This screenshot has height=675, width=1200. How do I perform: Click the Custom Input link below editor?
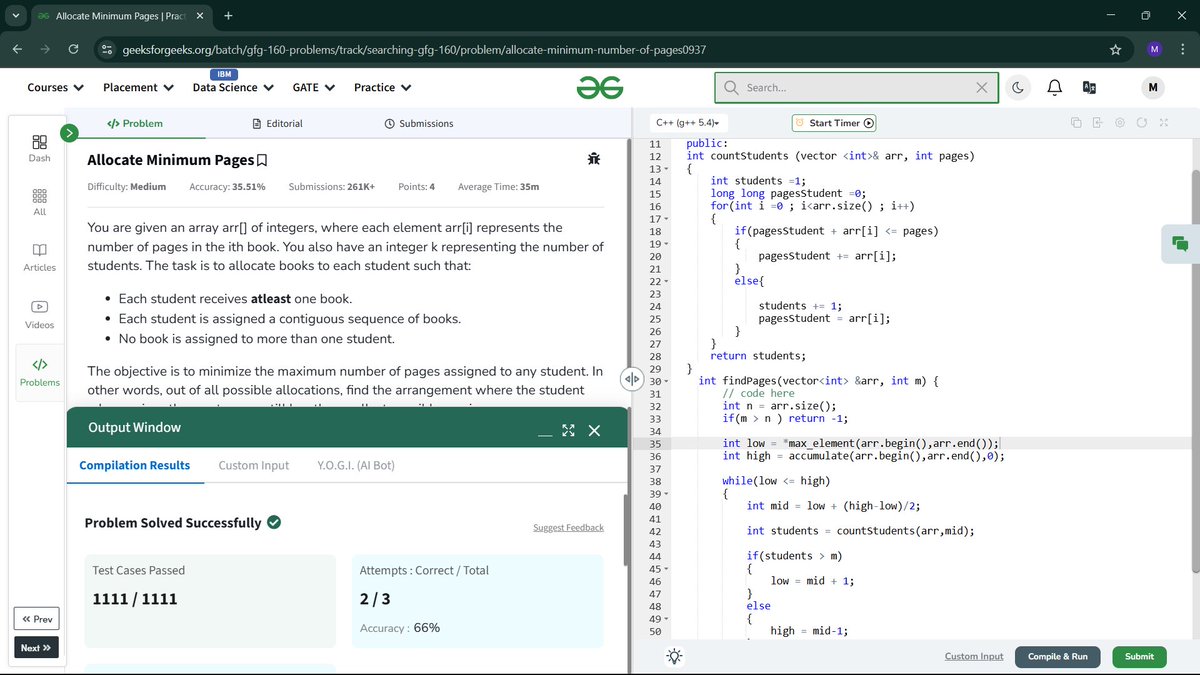(974, 656)
